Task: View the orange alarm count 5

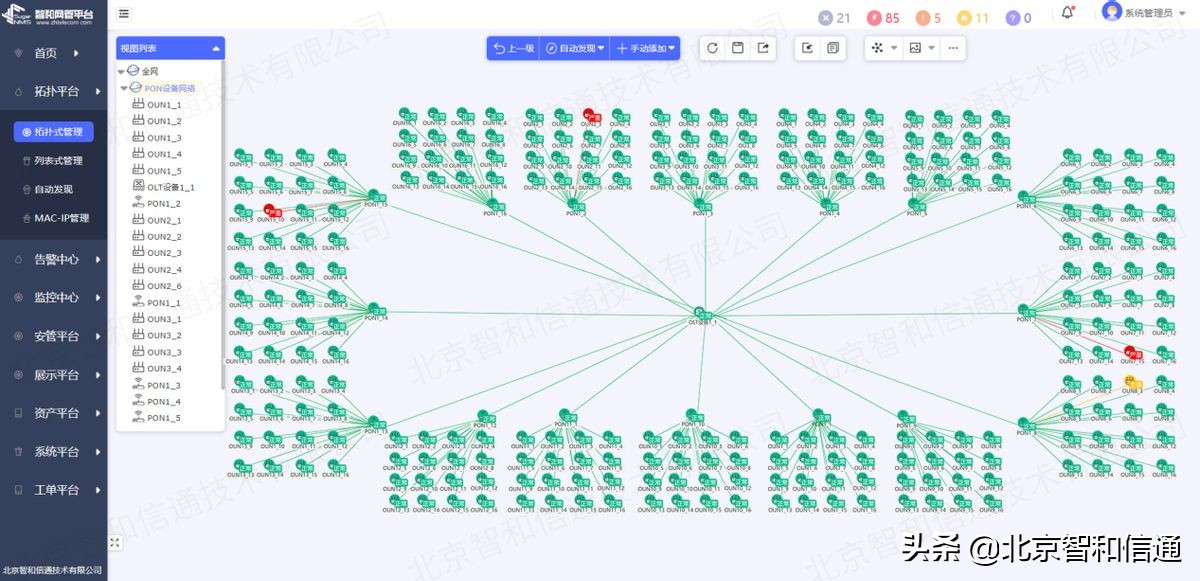Action: (x=929, y=18)
